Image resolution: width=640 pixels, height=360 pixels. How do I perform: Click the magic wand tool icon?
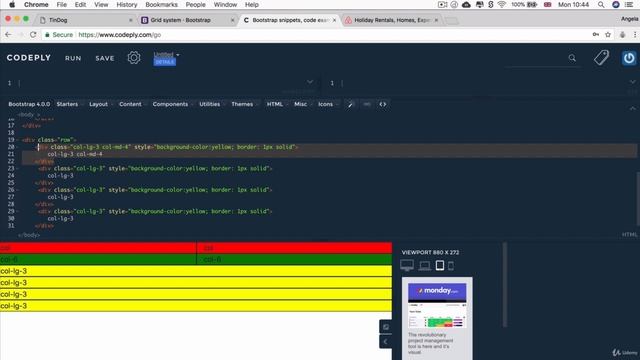[x=350, y=104]
